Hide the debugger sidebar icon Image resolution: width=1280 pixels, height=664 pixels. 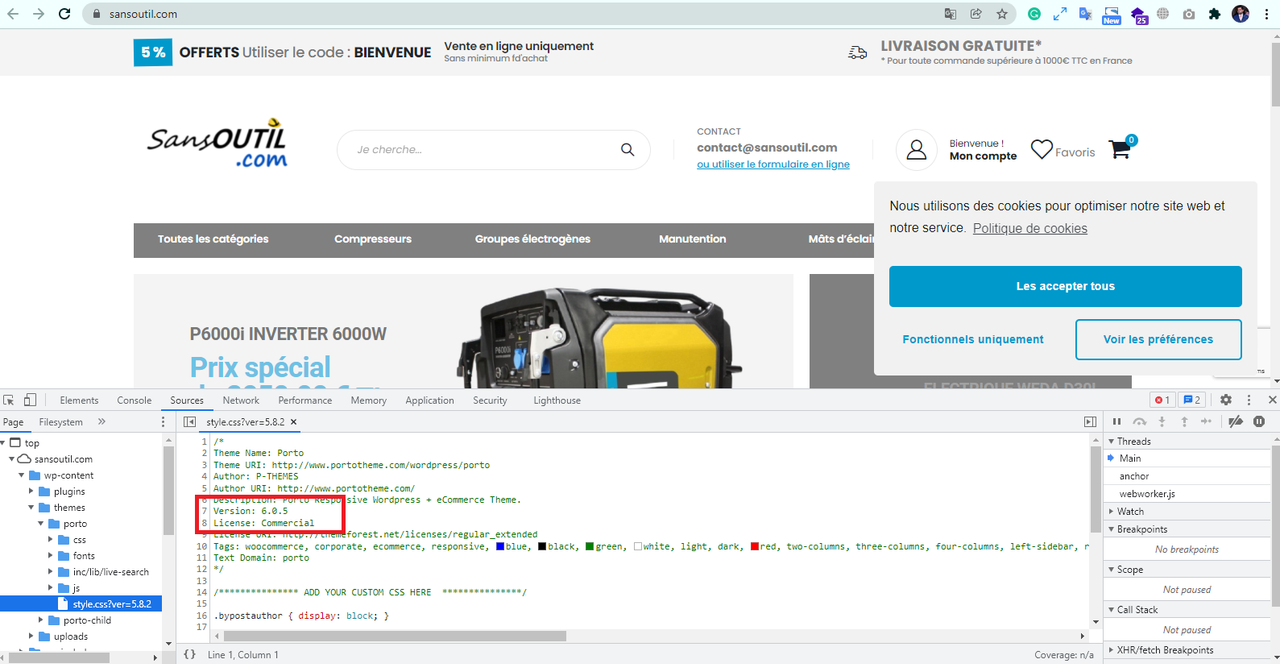pyautogui.click(x=1090, y=422)
